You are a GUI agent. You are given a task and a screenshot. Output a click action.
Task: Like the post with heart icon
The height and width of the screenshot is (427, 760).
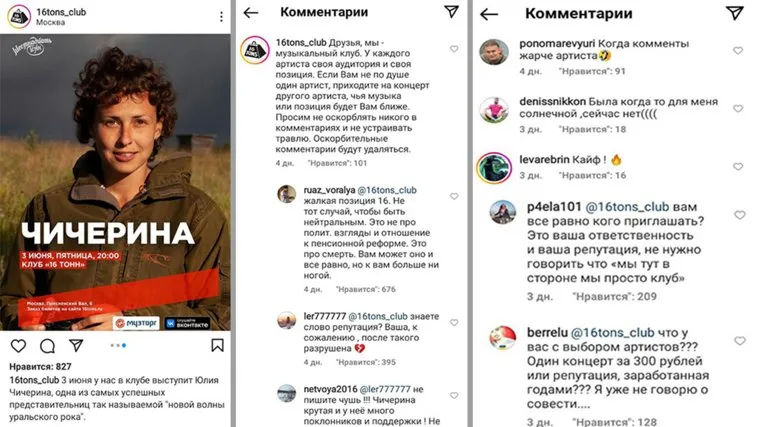18,346
